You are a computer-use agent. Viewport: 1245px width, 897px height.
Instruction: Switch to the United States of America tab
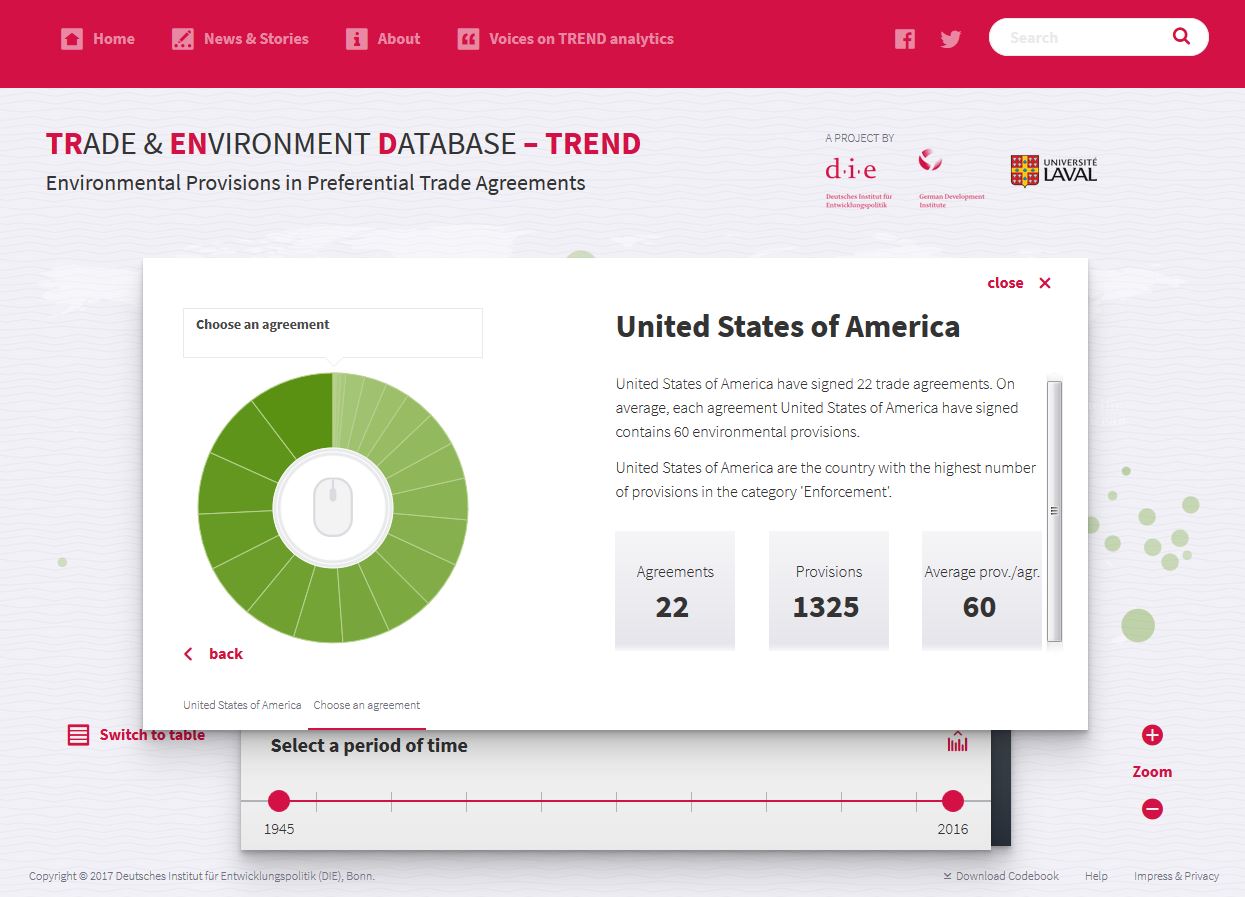[241, 705]
